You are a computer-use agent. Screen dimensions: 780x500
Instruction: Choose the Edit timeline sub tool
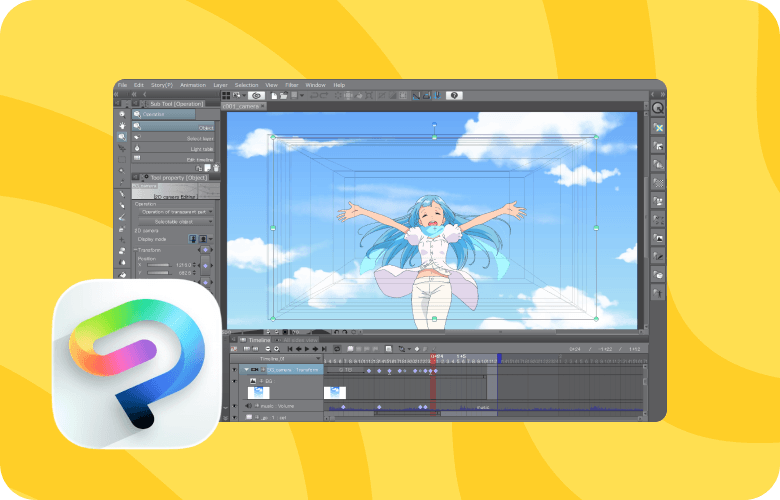pos(173,158)
